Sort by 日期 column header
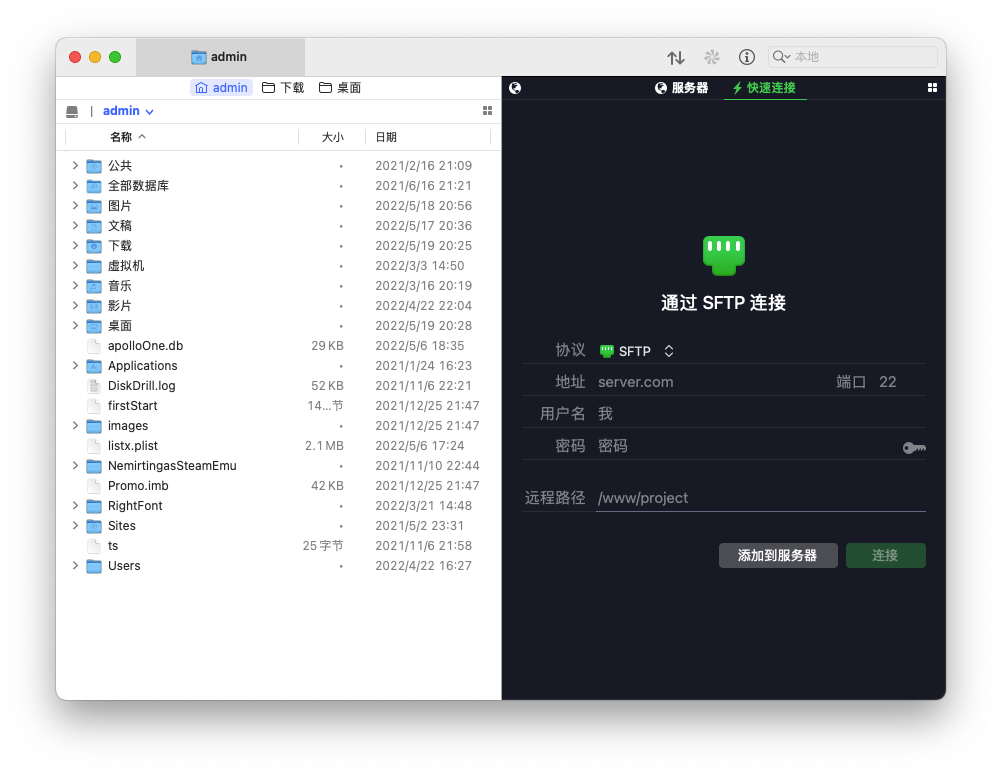1002x774 pixels. (x=386, y=137)
